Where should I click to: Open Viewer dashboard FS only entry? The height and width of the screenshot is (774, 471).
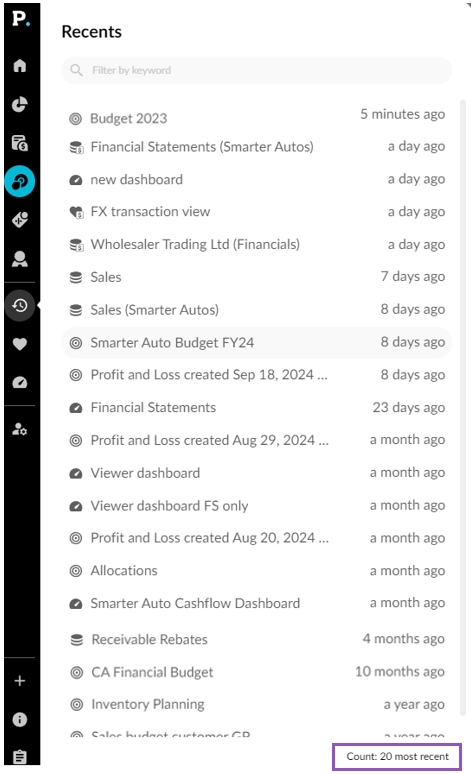pos(257,505)
